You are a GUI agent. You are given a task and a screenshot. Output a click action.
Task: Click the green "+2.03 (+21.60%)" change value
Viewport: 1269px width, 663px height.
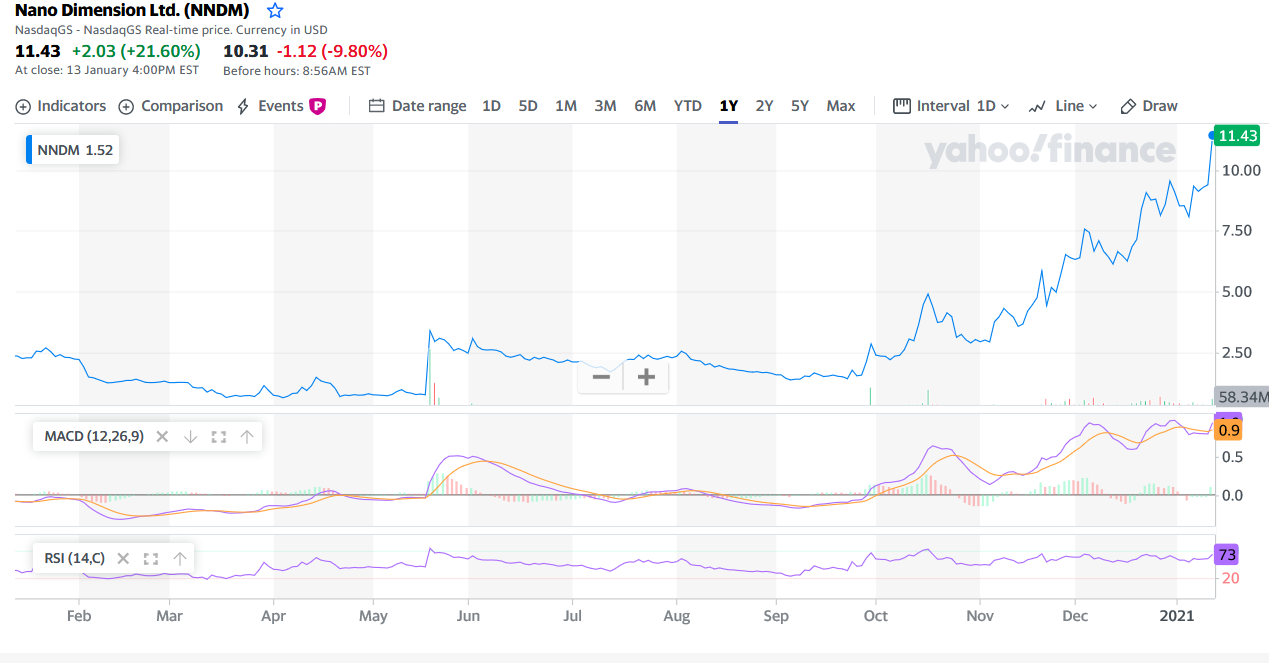point(136,51)
